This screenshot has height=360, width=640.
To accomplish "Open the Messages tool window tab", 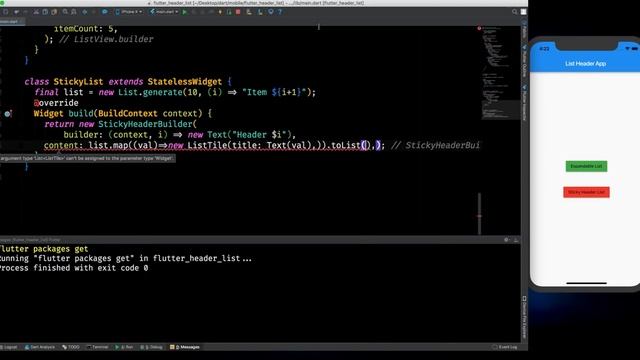I will click(185, 347).
